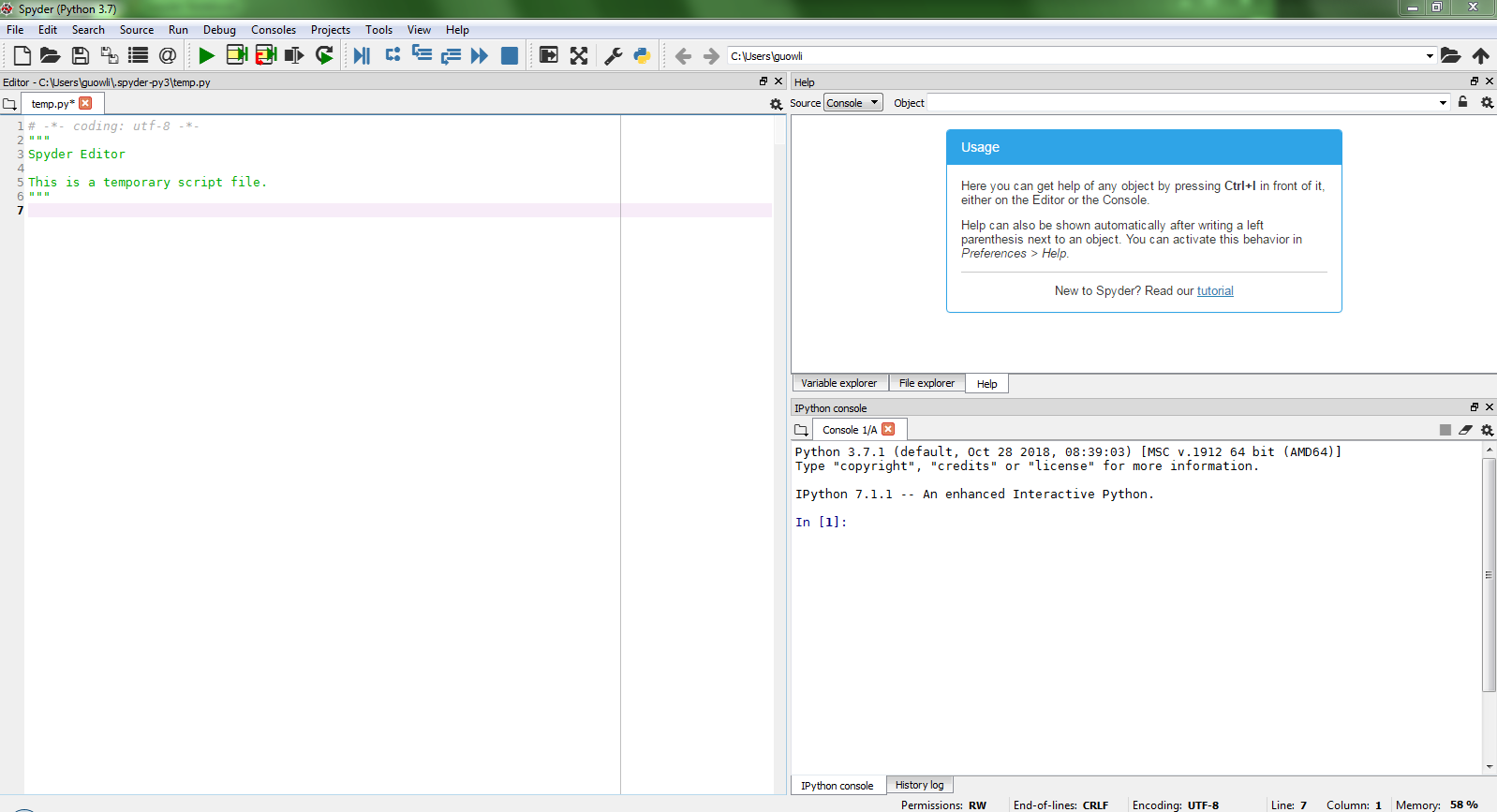Open the Debug menu
1497x812 pixels.
219,30
